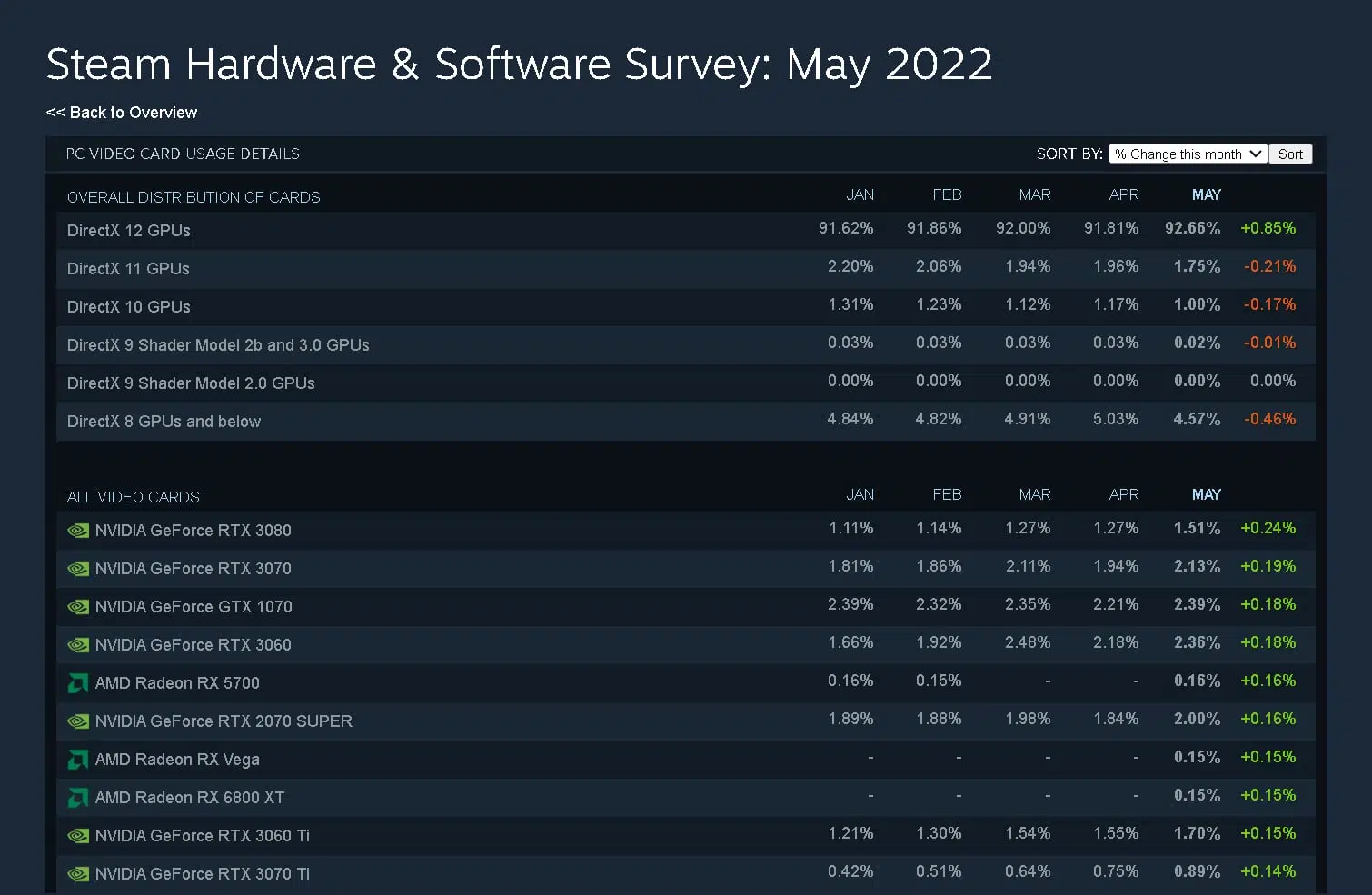
Task: Click NVIDIA GeForce RTX 3070 Ti name
Action: pos(203,874)
